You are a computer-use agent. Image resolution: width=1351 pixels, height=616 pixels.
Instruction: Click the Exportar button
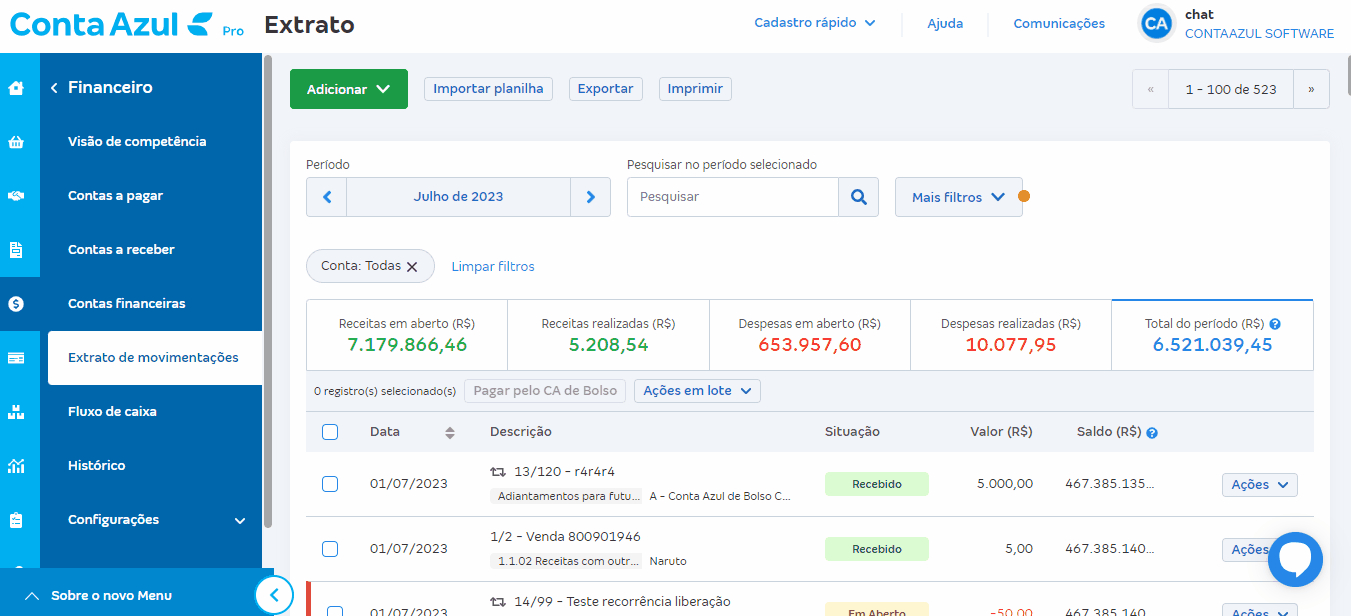pyautogui.click(x=606, y=89)
